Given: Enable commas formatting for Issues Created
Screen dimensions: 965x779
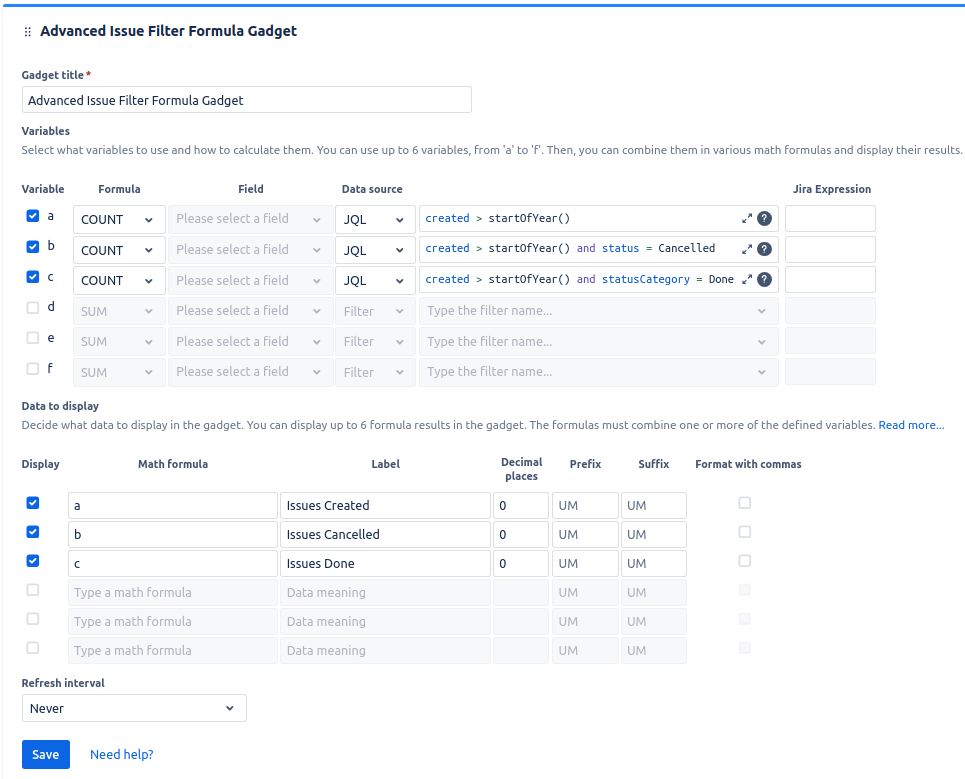Looking at the screenshot, I should 745,503.
